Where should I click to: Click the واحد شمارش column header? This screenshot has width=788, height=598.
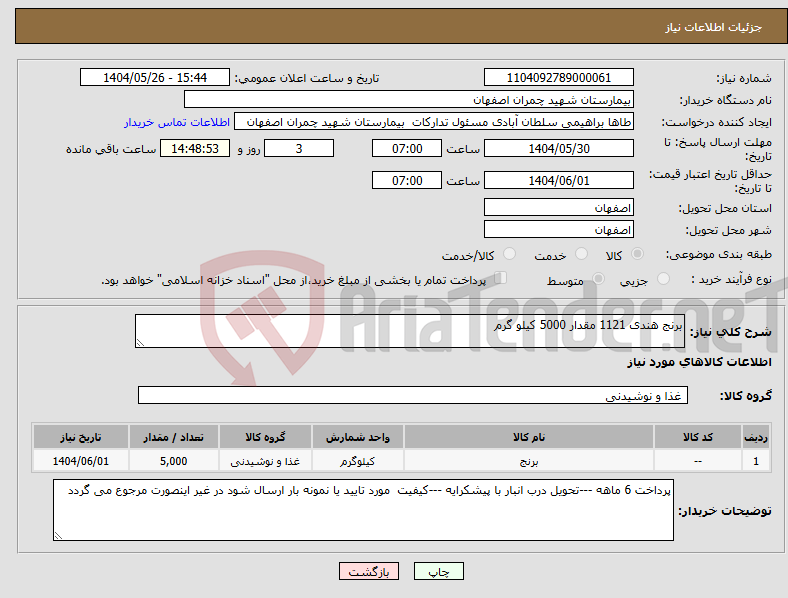click(x=357, y=437)
